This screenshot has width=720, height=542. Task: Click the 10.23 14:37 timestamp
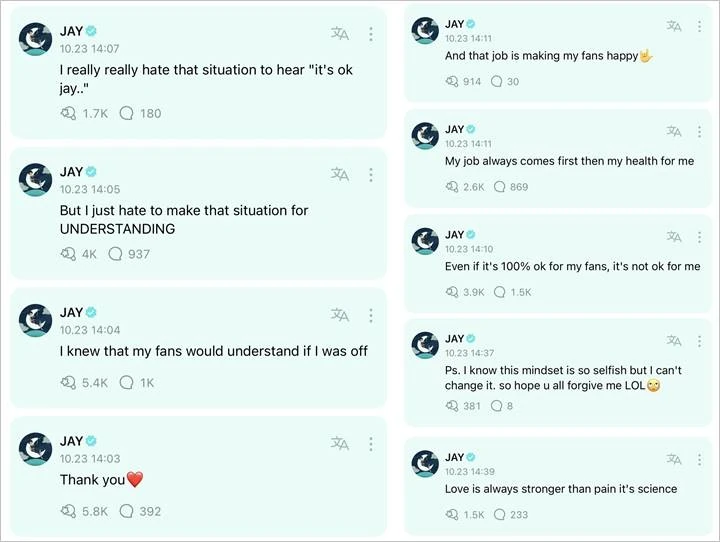click(469, 353)
